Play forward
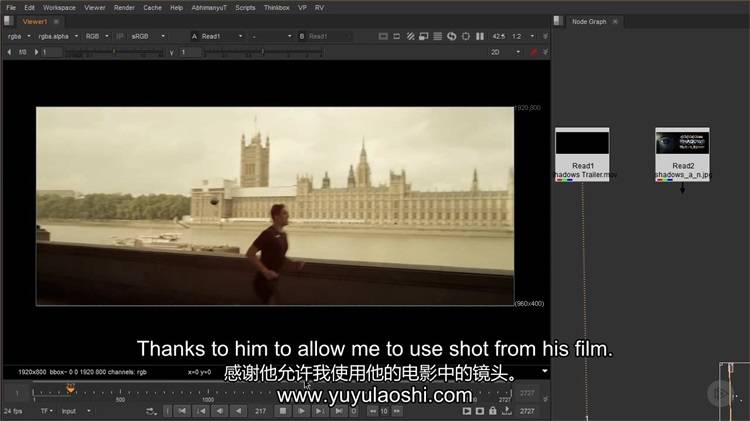The height and width of the screenshot is (421, 750). (301, 411)
